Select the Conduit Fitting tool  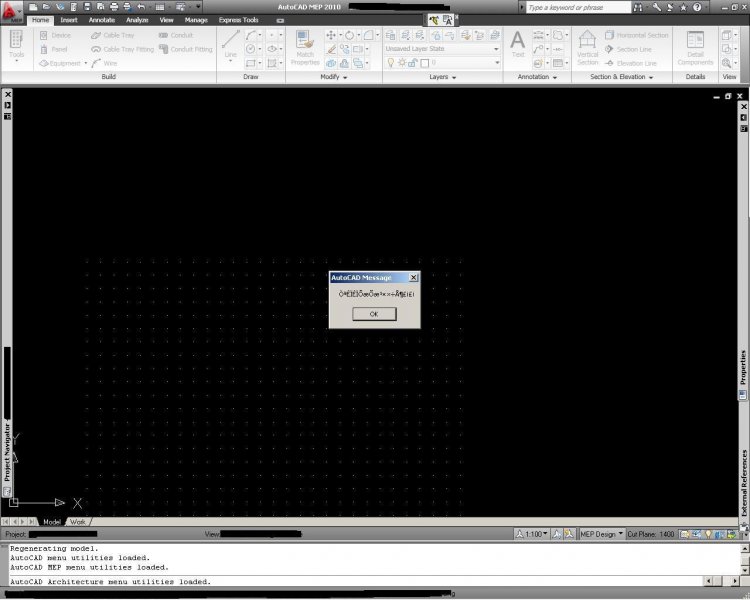186,49
